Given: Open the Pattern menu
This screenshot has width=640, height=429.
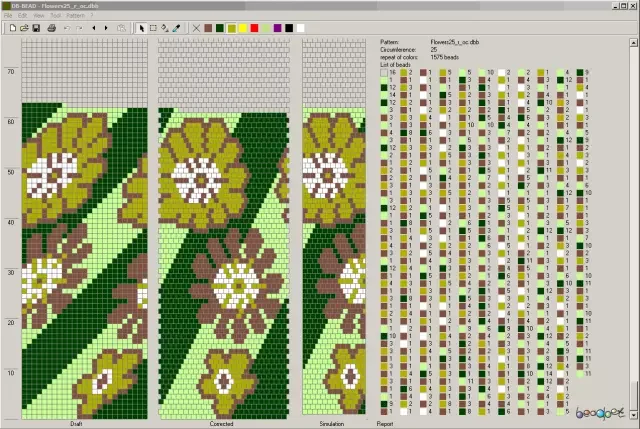Looking at the screenshot, I should pyautogui.click(x=76, y=16).
